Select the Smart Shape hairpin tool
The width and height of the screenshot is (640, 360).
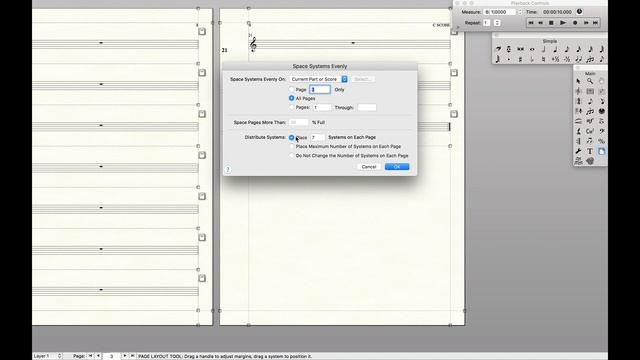click(578, 121)
